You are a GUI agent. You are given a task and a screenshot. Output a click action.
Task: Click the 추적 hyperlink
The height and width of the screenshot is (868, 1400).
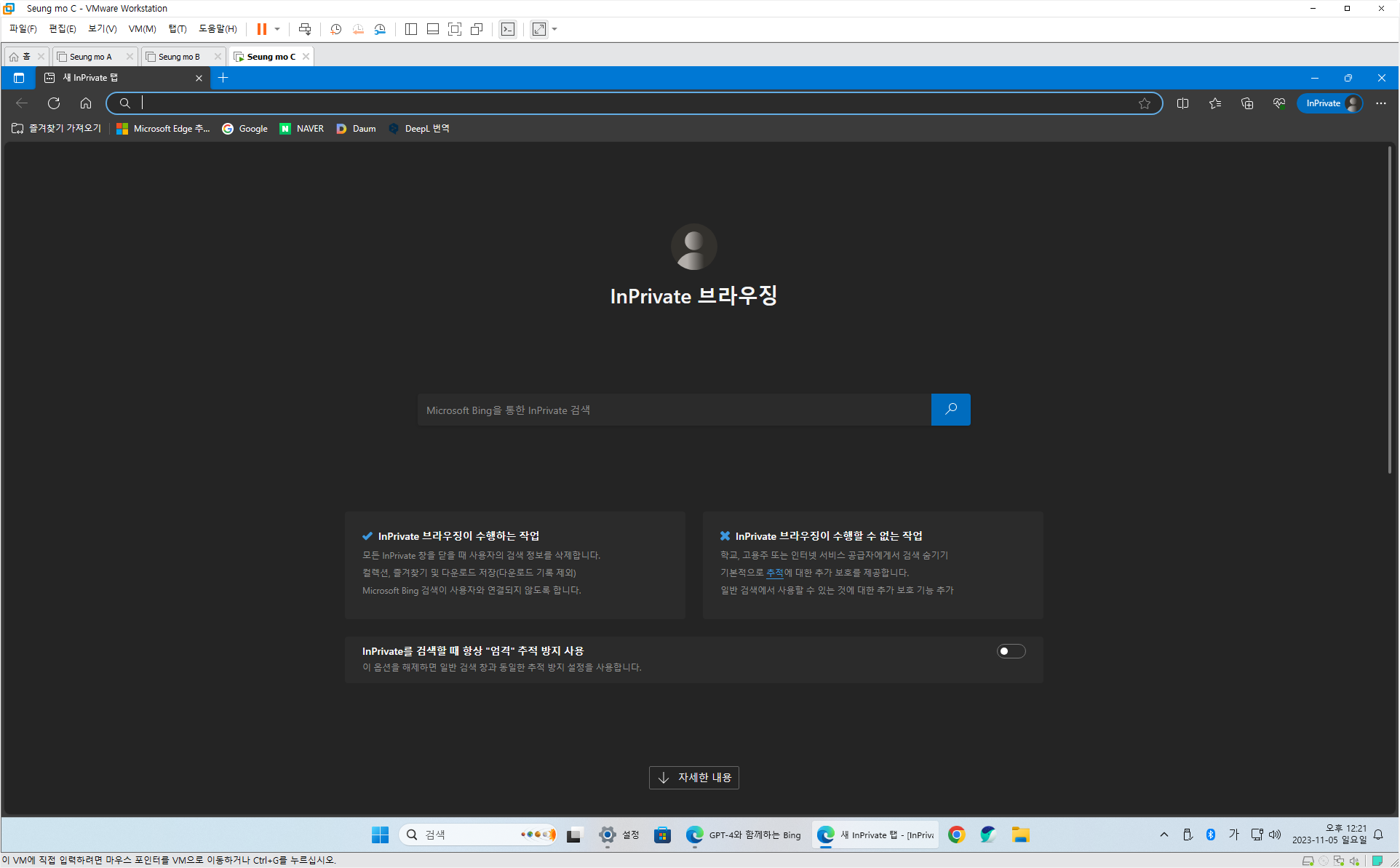774,573
